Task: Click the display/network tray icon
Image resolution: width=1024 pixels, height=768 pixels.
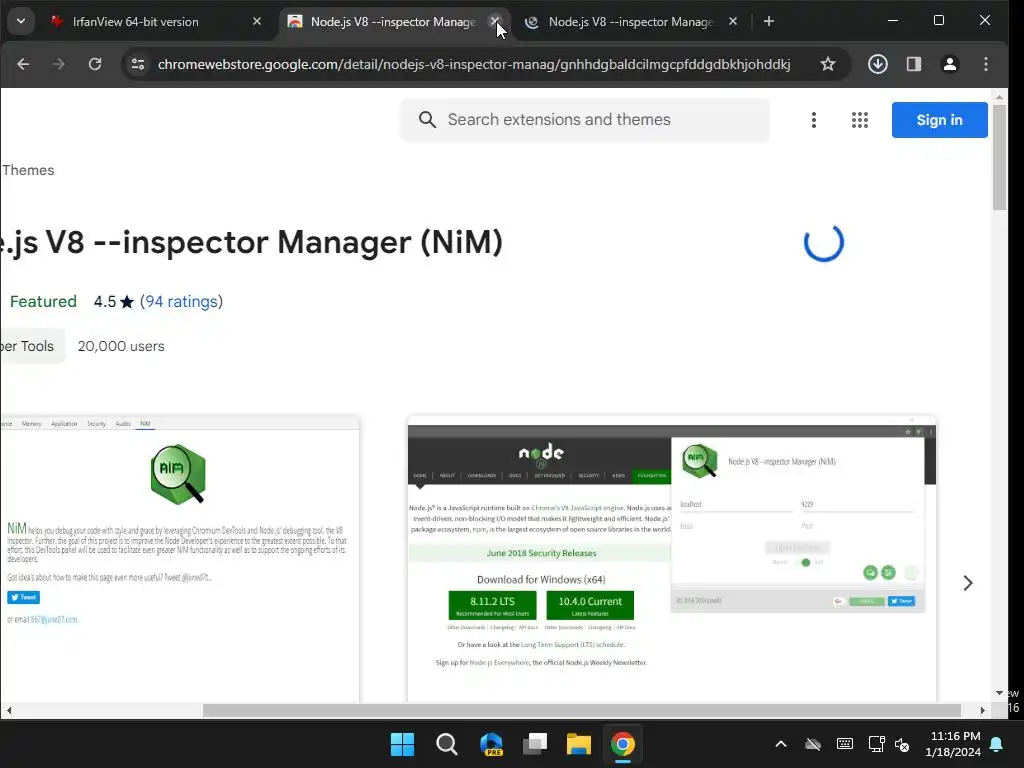Action: 876,744
